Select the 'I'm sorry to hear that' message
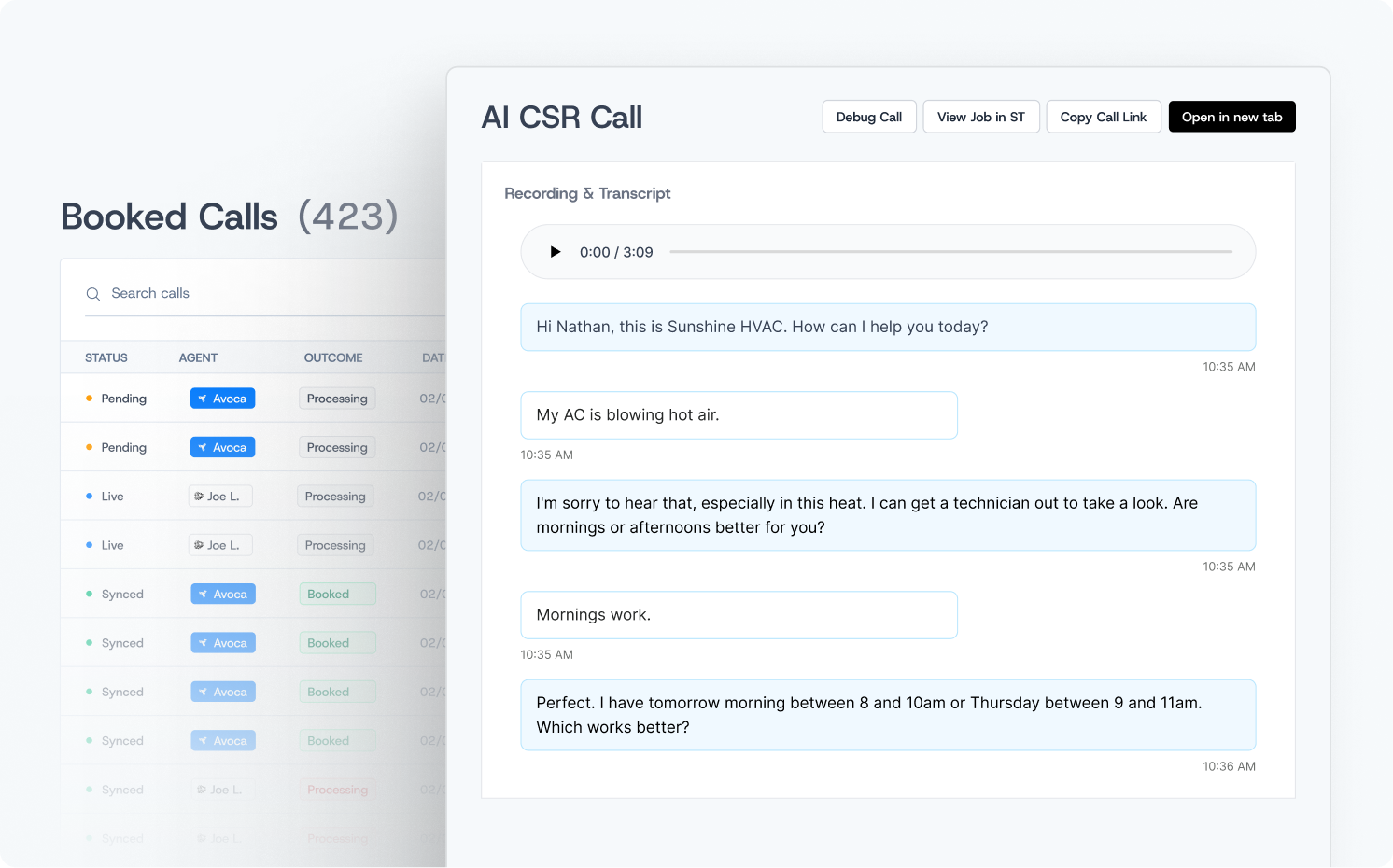Image resolution: width=1393 pixels, height=868 pixels. click(x=888, y=515)
